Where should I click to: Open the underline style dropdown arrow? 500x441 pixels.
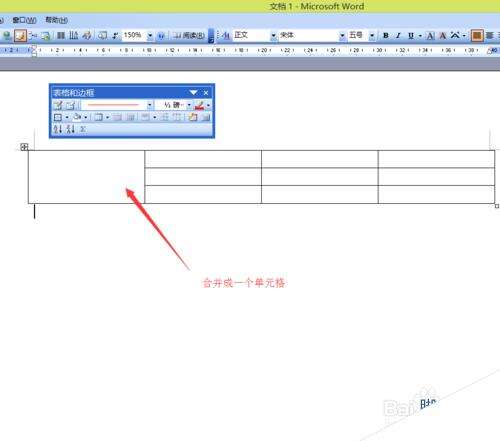[420, 35]
